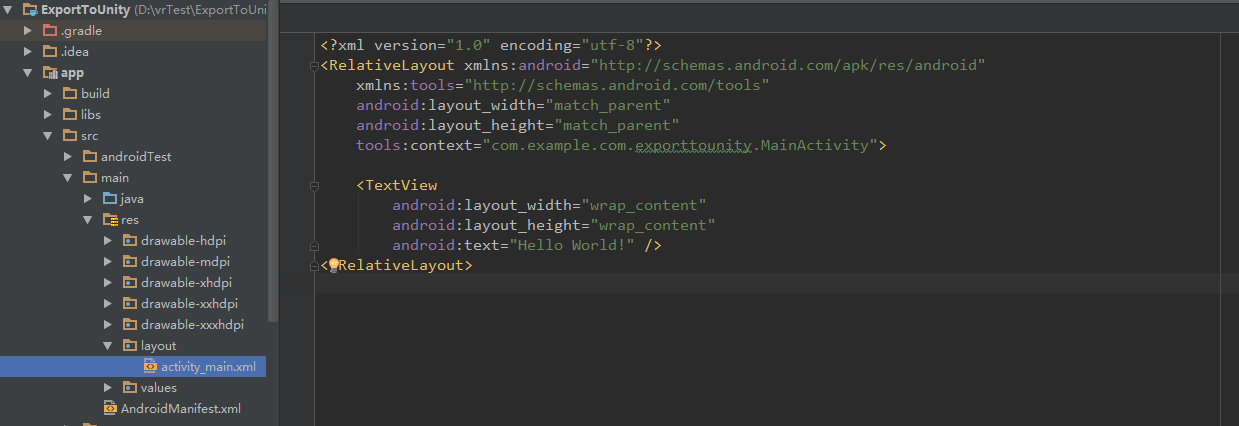Image resolution: width=1239 pixels, height=426 pixels.
Task: Expand drawable-mdpi folder arrow
Action: [x=108, y=261]
